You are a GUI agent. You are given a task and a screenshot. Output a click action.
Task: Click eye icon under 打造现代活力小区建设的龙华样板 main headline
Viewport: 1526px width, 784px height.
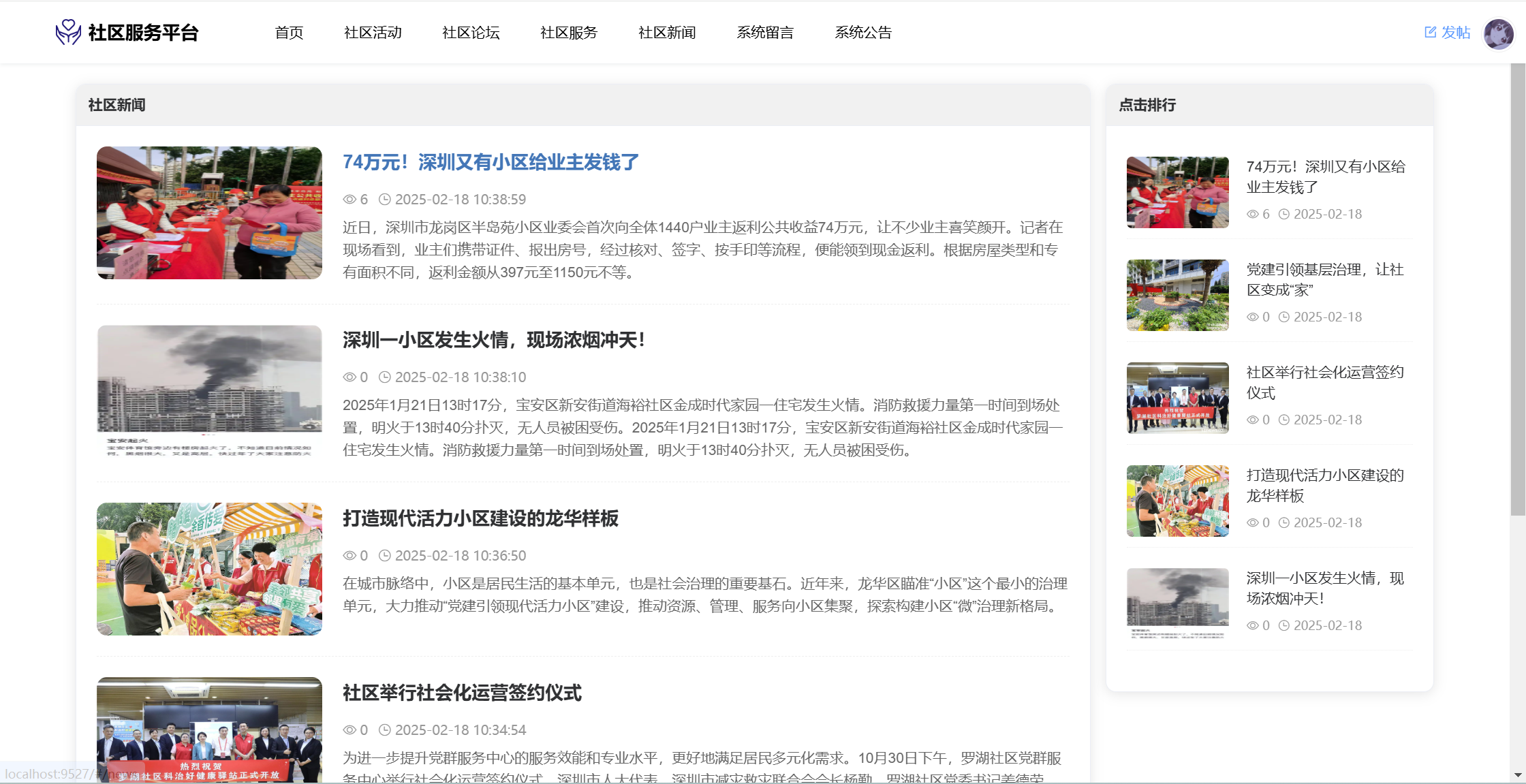pos(349,556)
